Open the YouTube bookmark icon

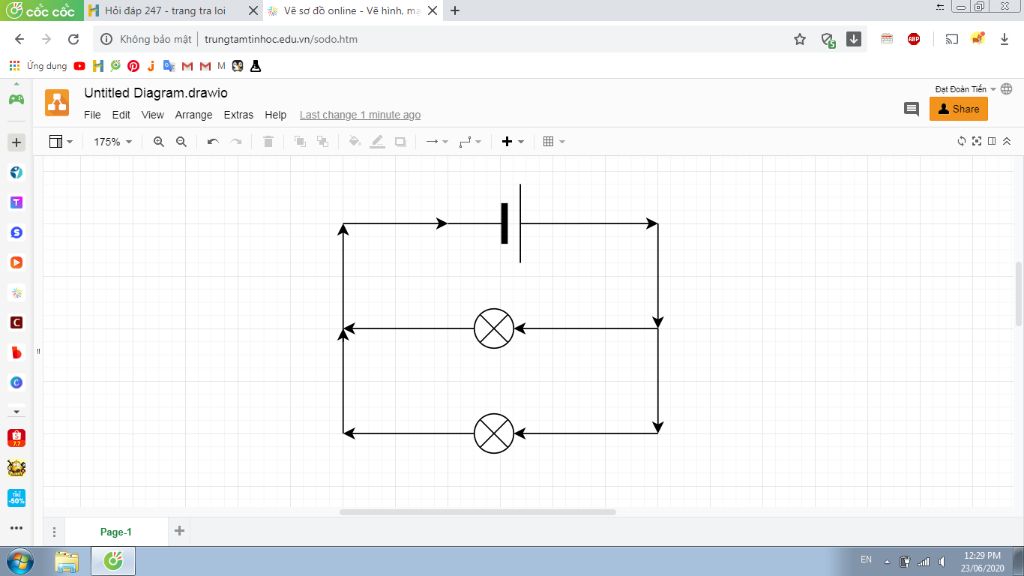click(x=80, y=66)
